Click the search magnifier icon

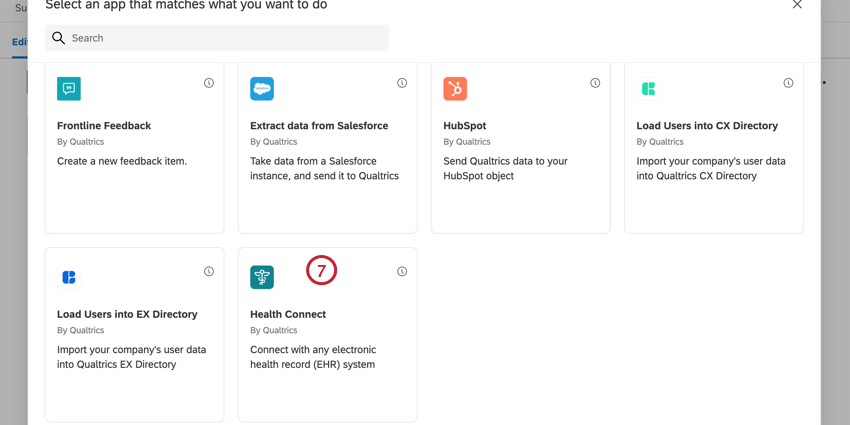coord(59,38)
